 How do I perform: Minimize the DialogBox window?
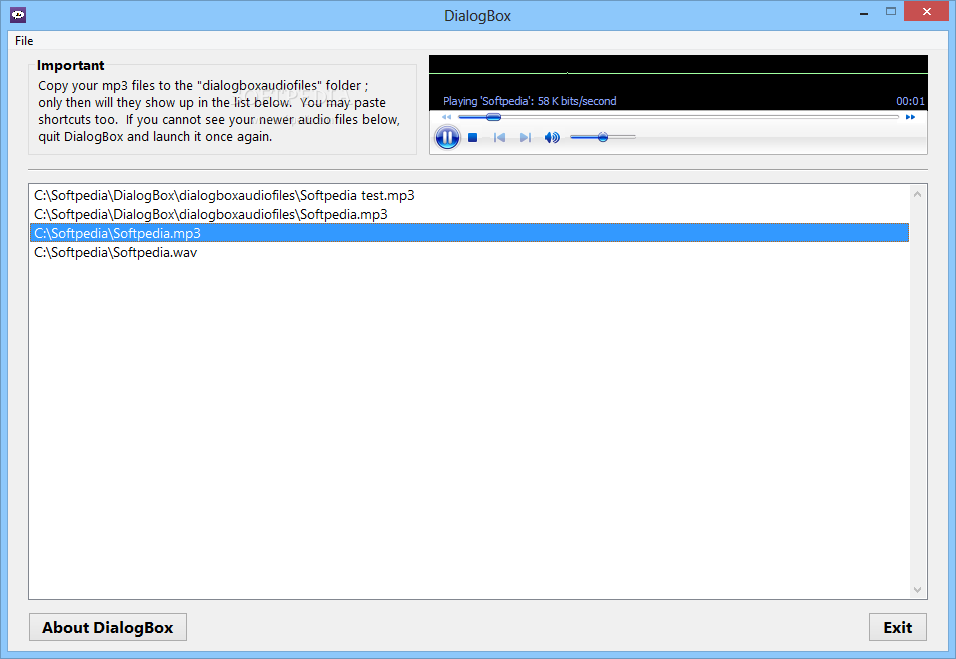pyautogui.click(x=864, y=13)
